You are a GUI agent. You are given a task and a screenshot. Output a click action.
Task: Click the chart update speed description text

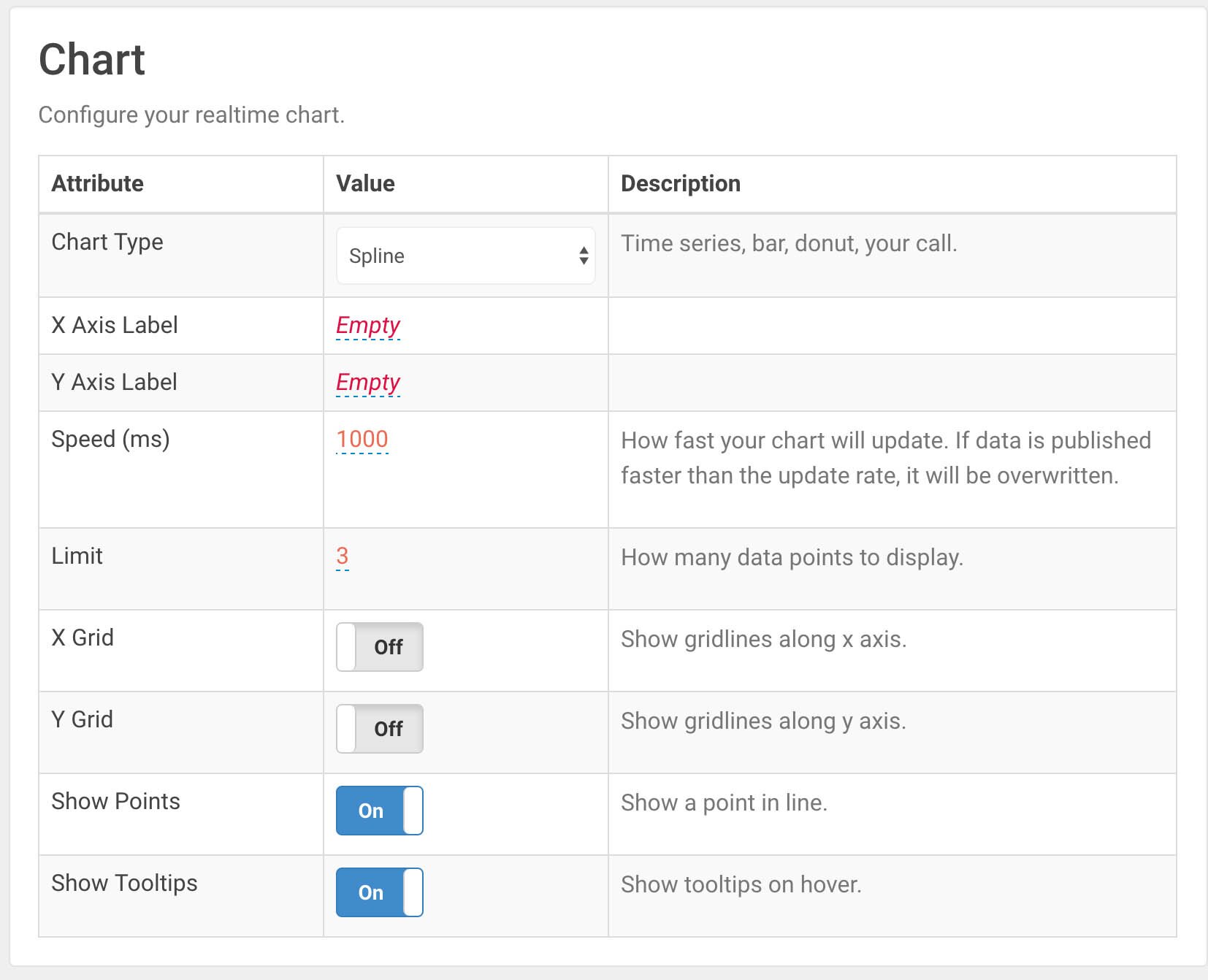pos(885,458)
